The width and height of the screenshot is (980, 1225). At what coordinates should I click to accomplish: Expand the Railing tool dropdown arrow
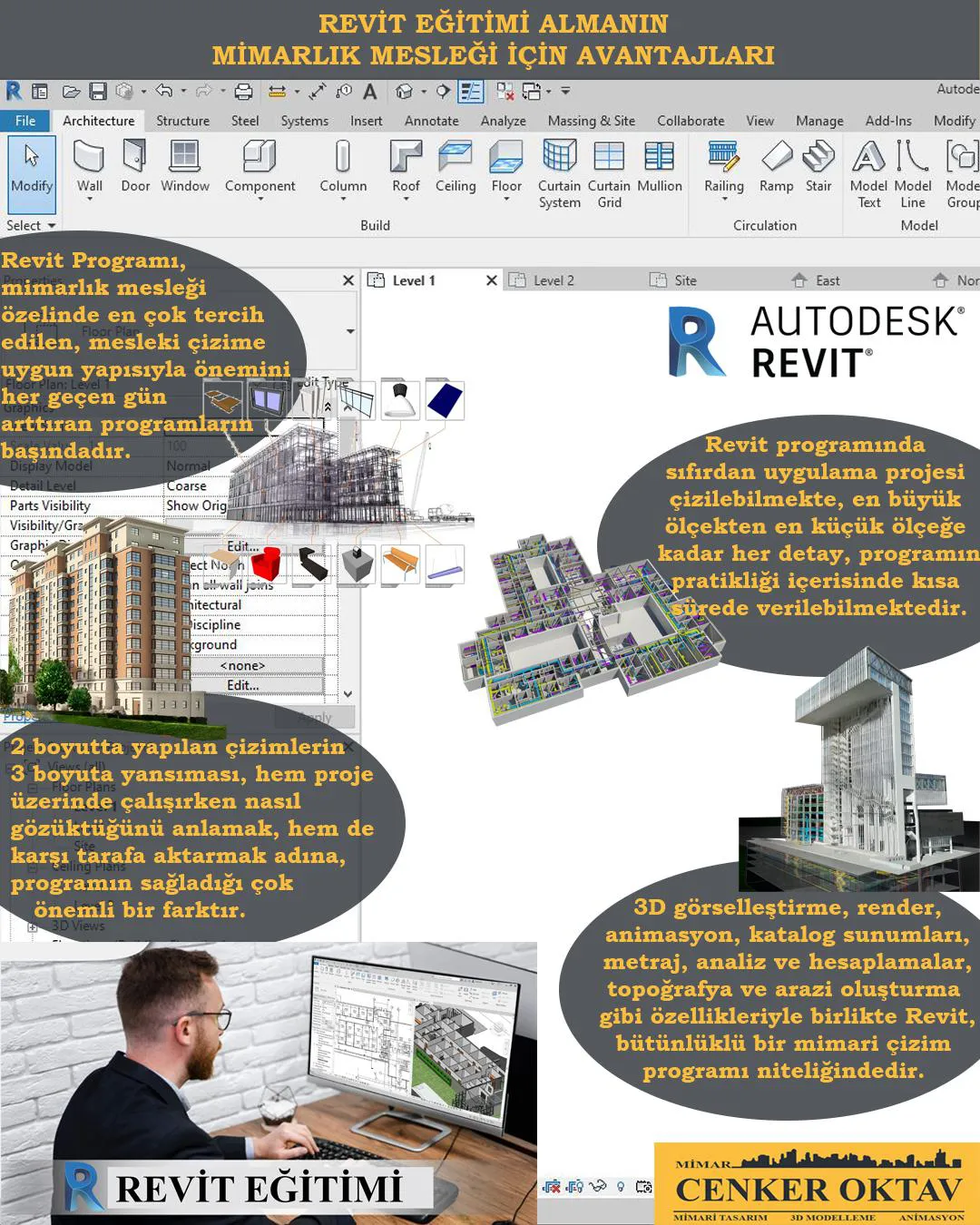(724, 200)
